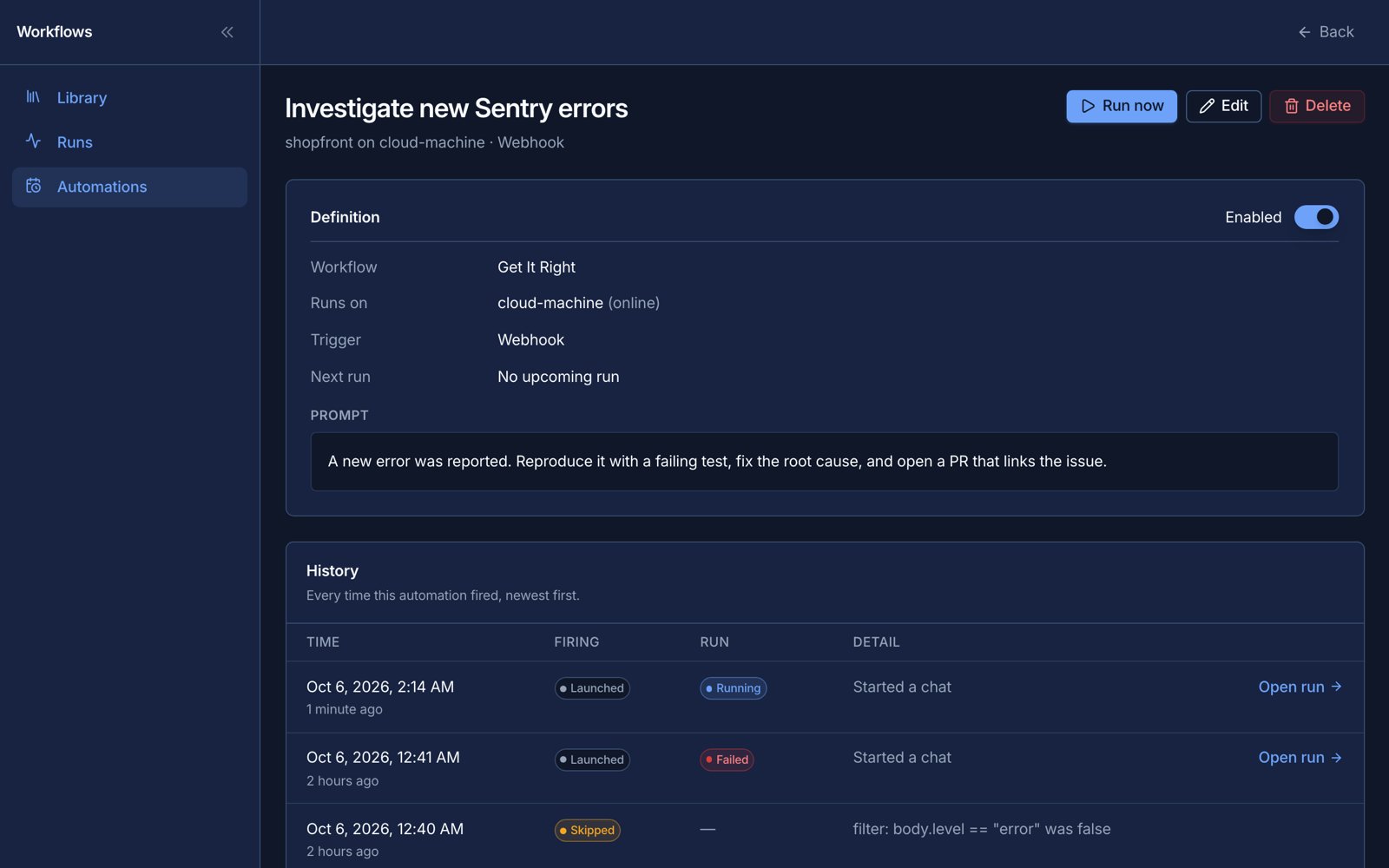Click the Running status badge

coord(733,688)
